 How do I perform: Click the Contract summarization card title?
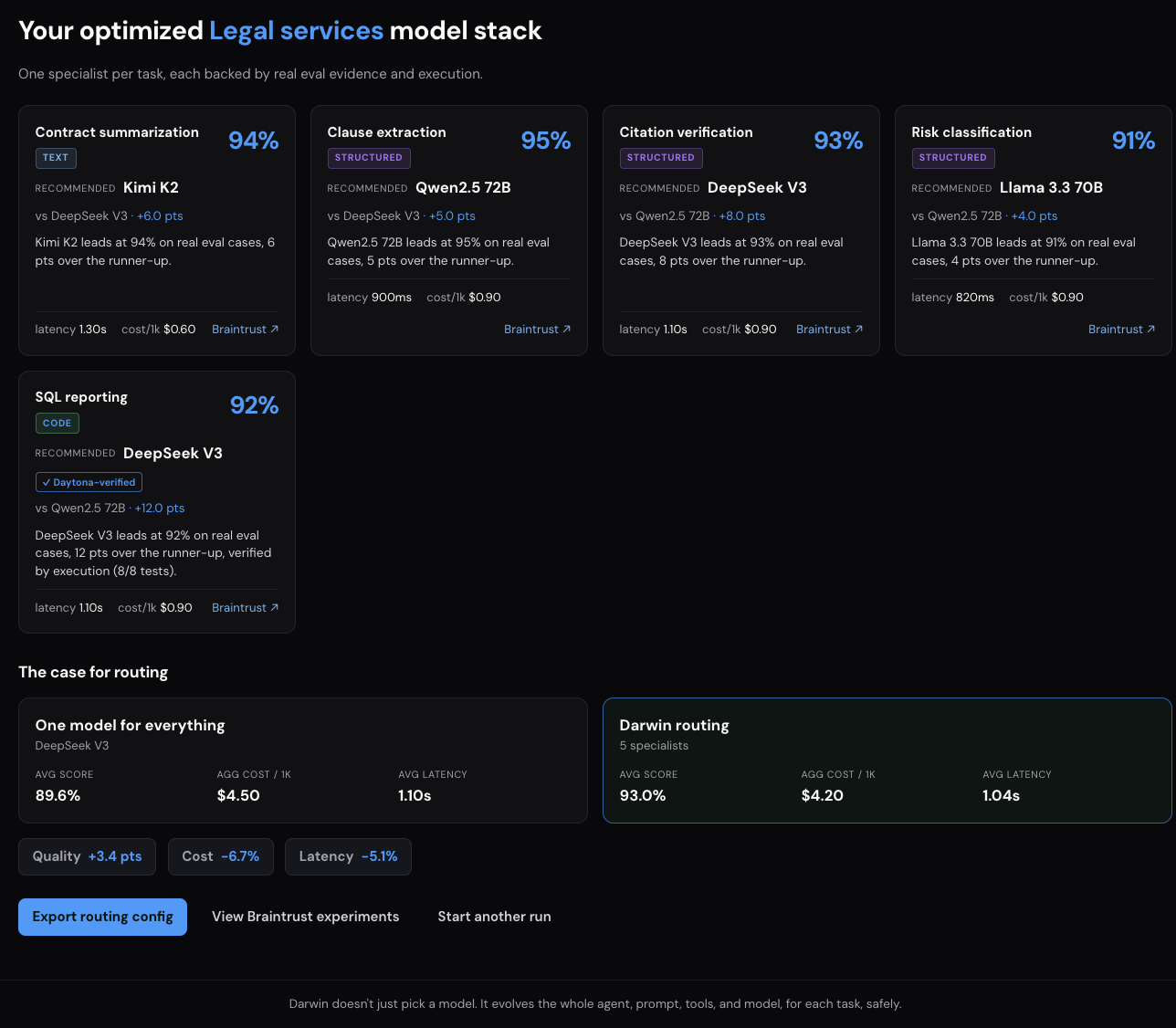117,132
